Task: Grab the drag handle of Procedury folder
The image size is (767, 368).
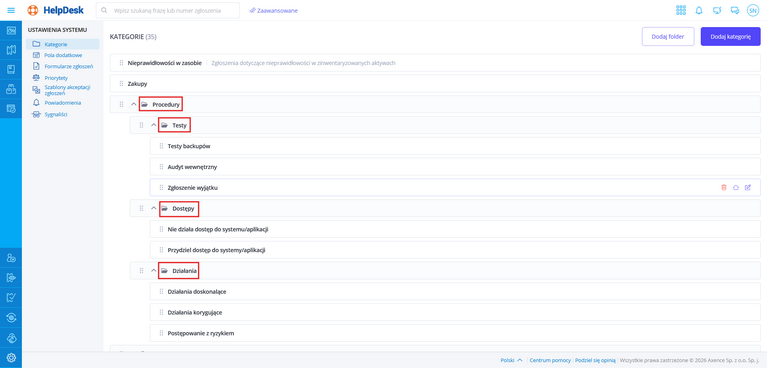Action: 121,104
